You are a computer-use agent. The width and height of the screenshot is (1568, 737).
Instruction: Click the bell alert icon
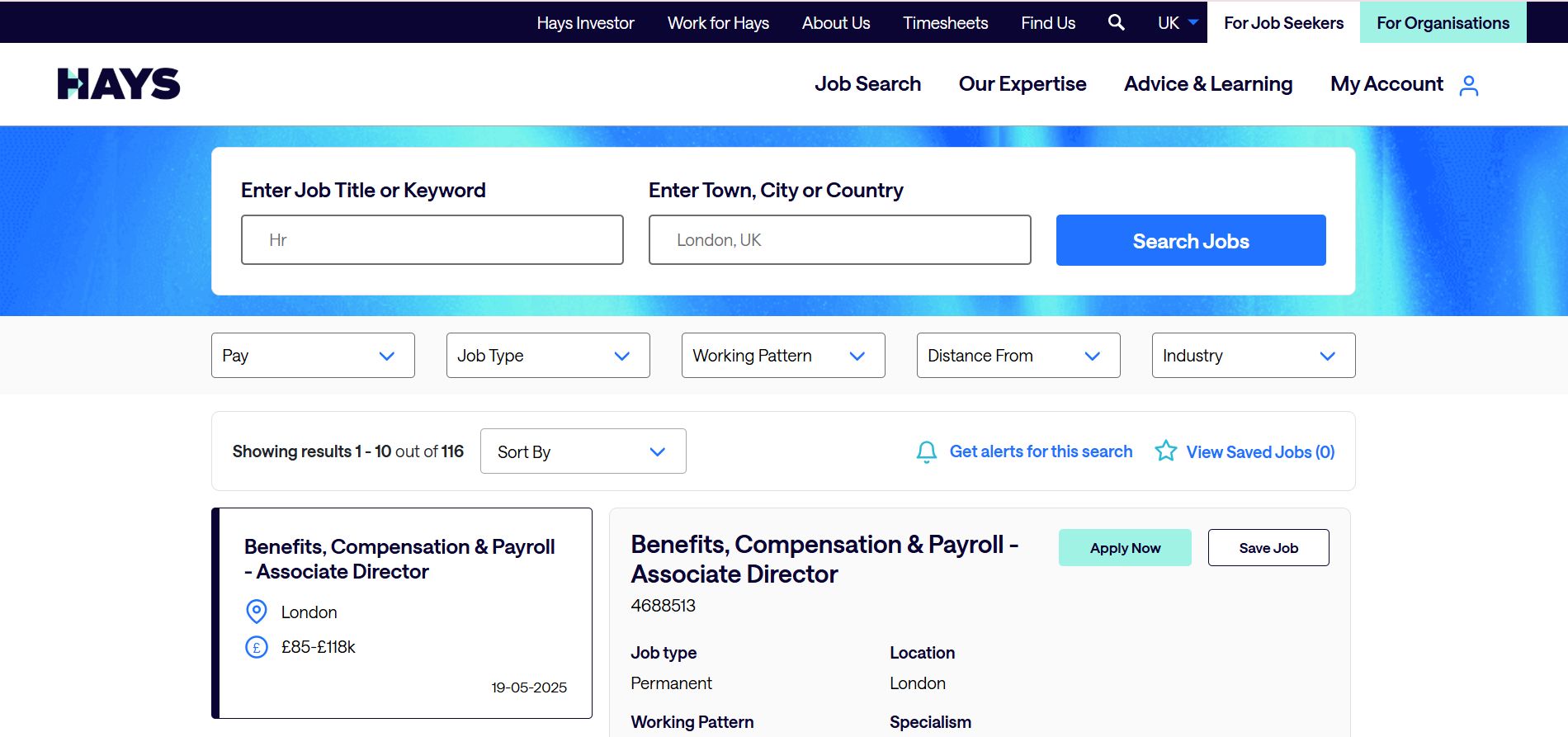[926, 451]
